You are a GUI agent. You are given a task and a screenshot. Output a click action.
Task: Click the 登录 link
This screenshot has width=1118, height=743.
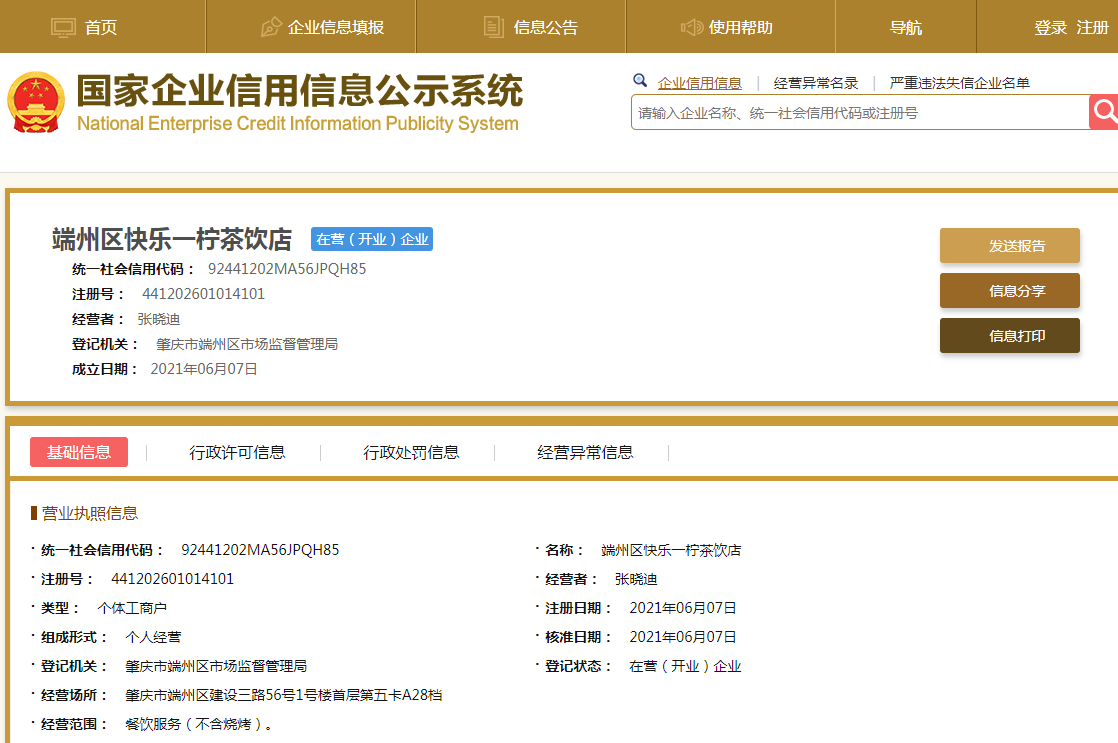point(1050,28)
